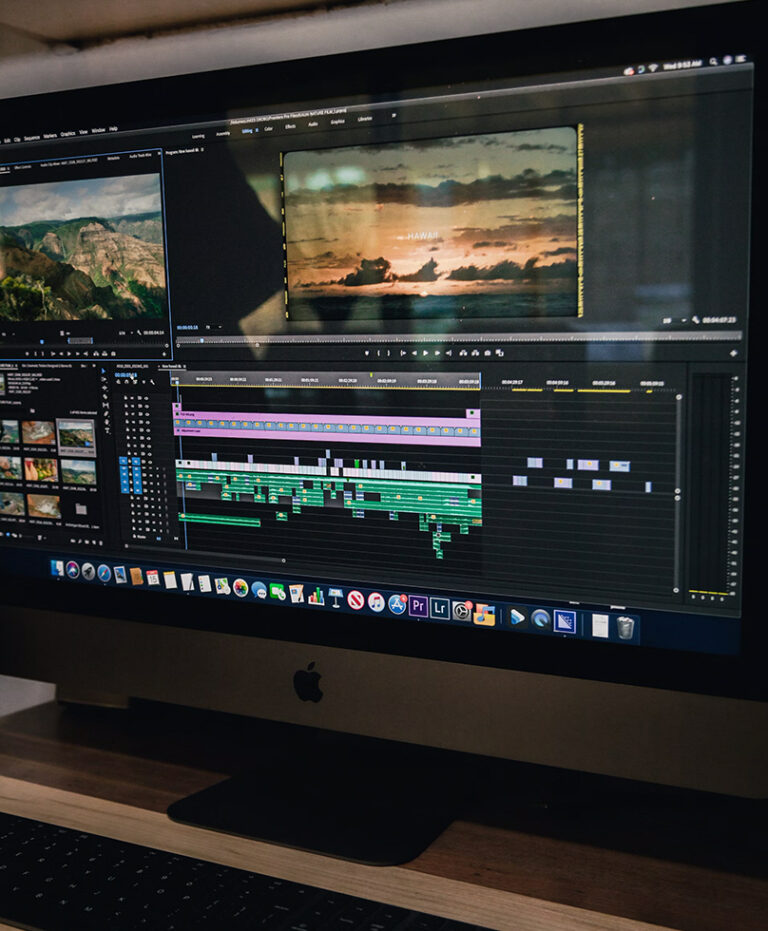Open the Sequence menu in the menu bar
768x931 pixels.
click(x=32, y=138)
